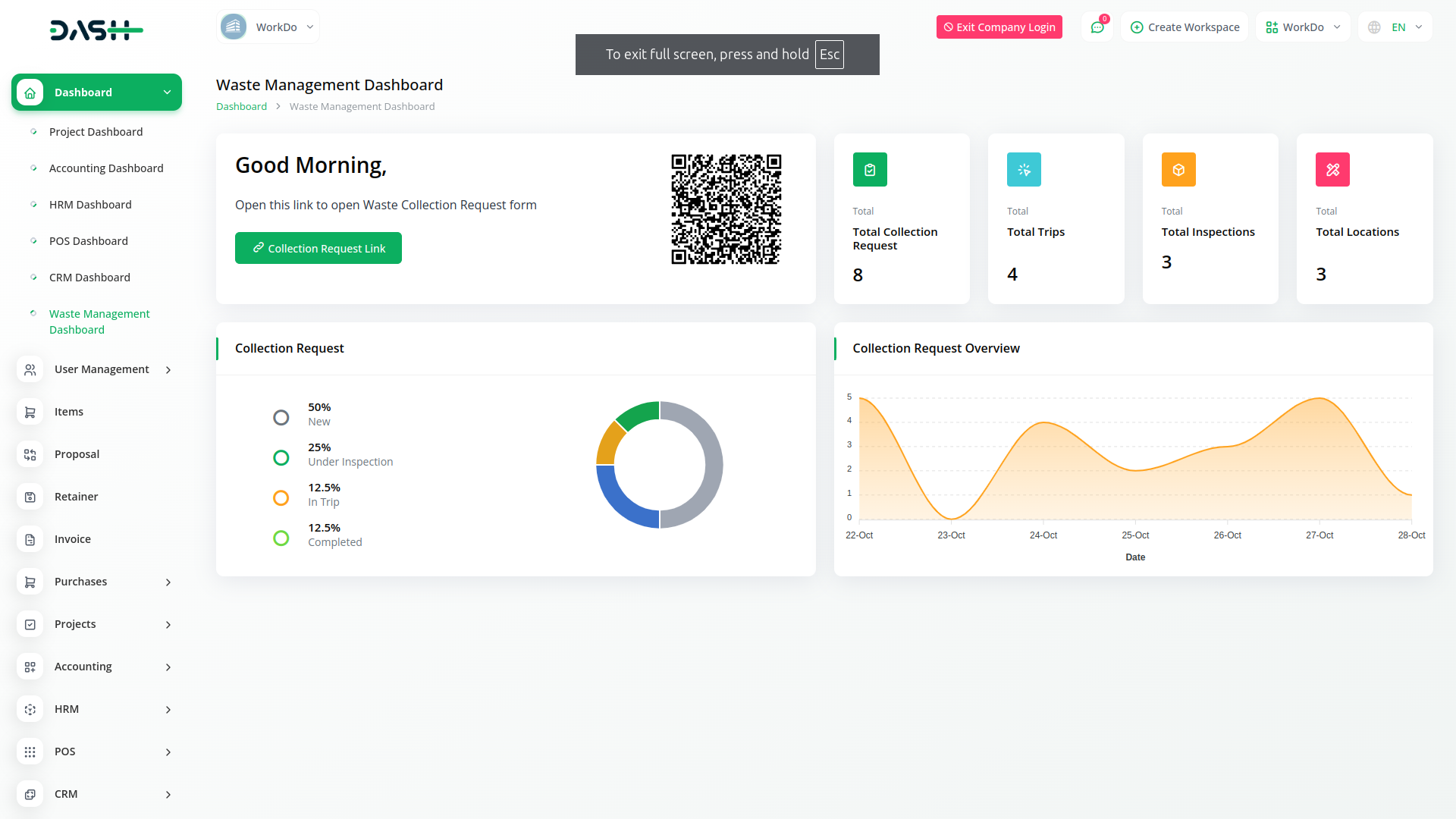Click the Total Locations pink icon

click(x=1332, y=170)
